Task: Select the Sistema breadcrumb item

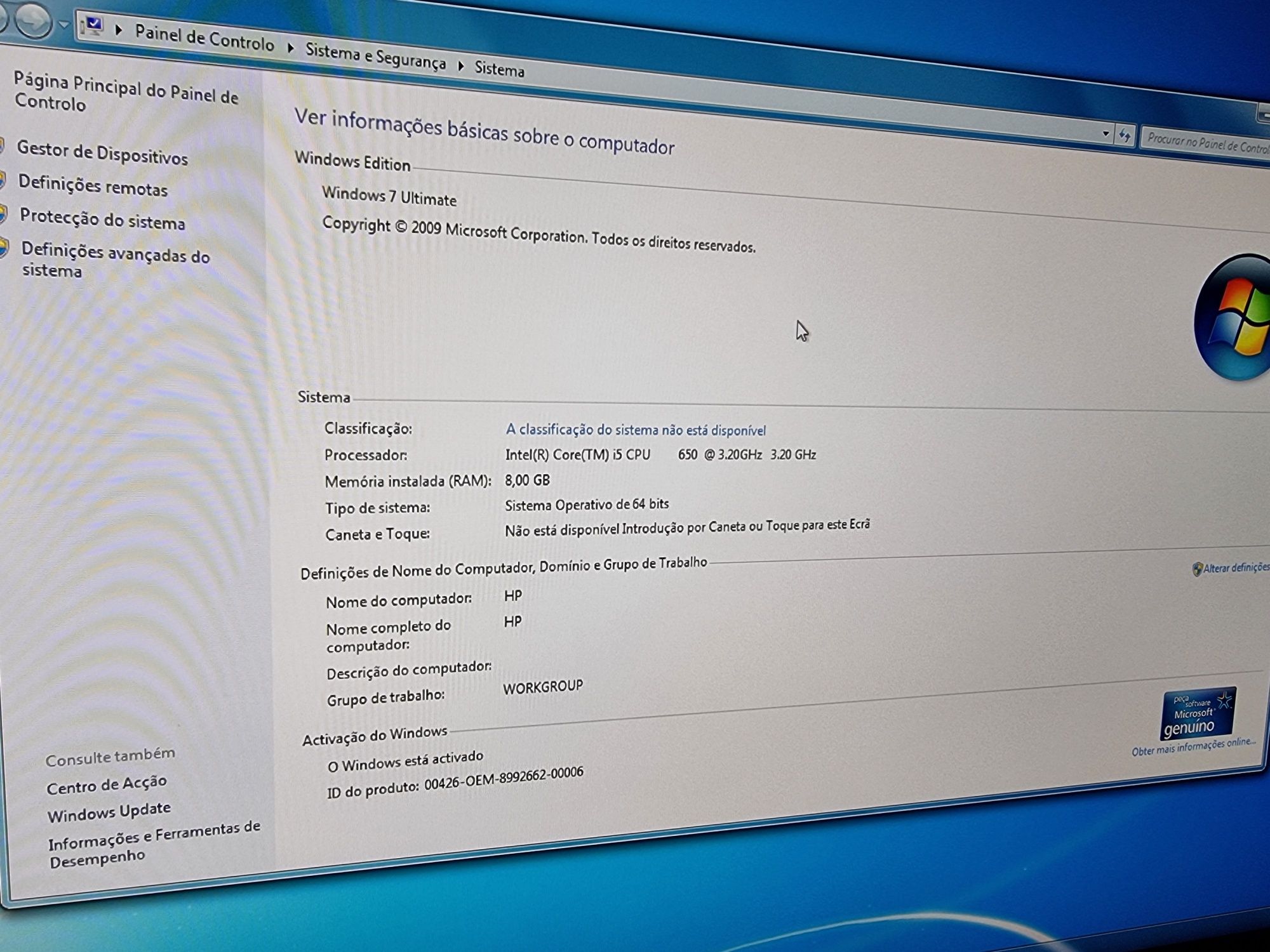Action: pos(500,69)
